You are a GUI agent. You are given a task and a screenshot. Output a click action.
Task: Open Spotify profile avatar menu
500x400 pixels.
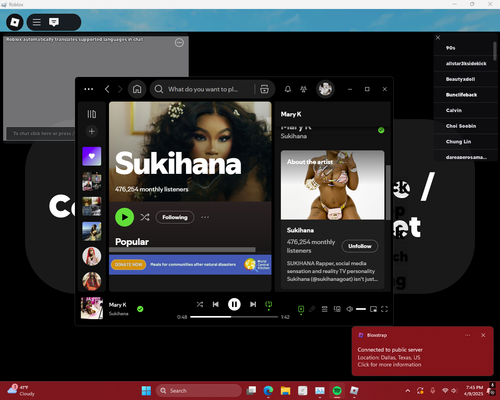(x=325, y=89)
